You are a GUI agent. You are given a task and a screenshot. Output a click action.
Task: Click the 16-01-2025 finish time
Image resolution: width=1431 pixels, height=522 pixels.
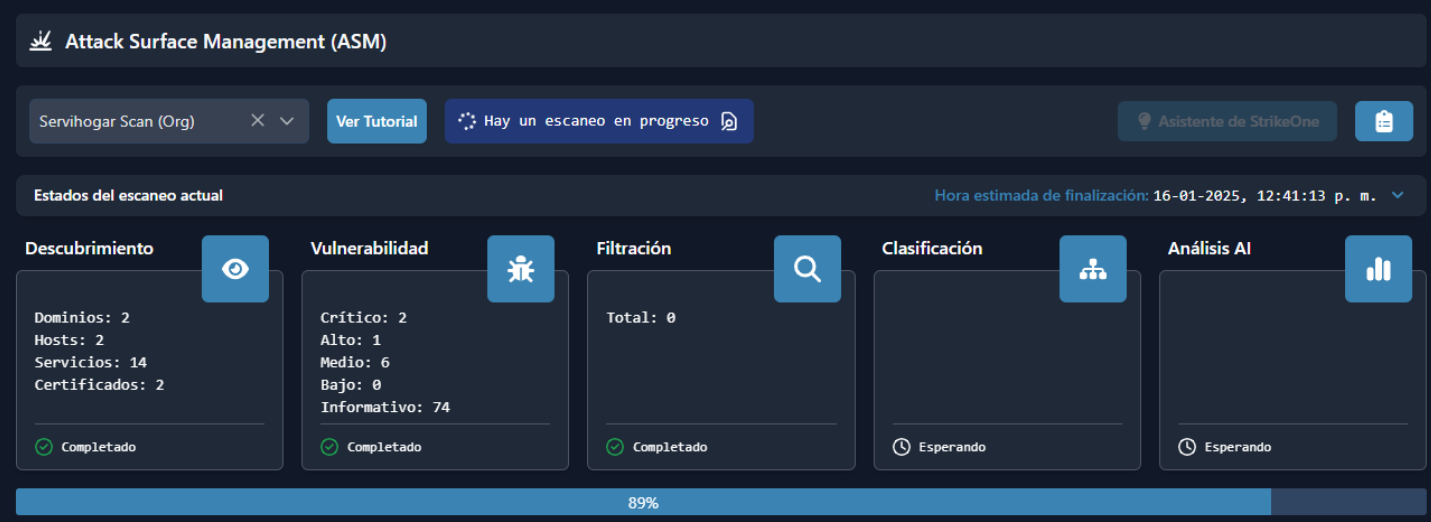click(1265, 195)
